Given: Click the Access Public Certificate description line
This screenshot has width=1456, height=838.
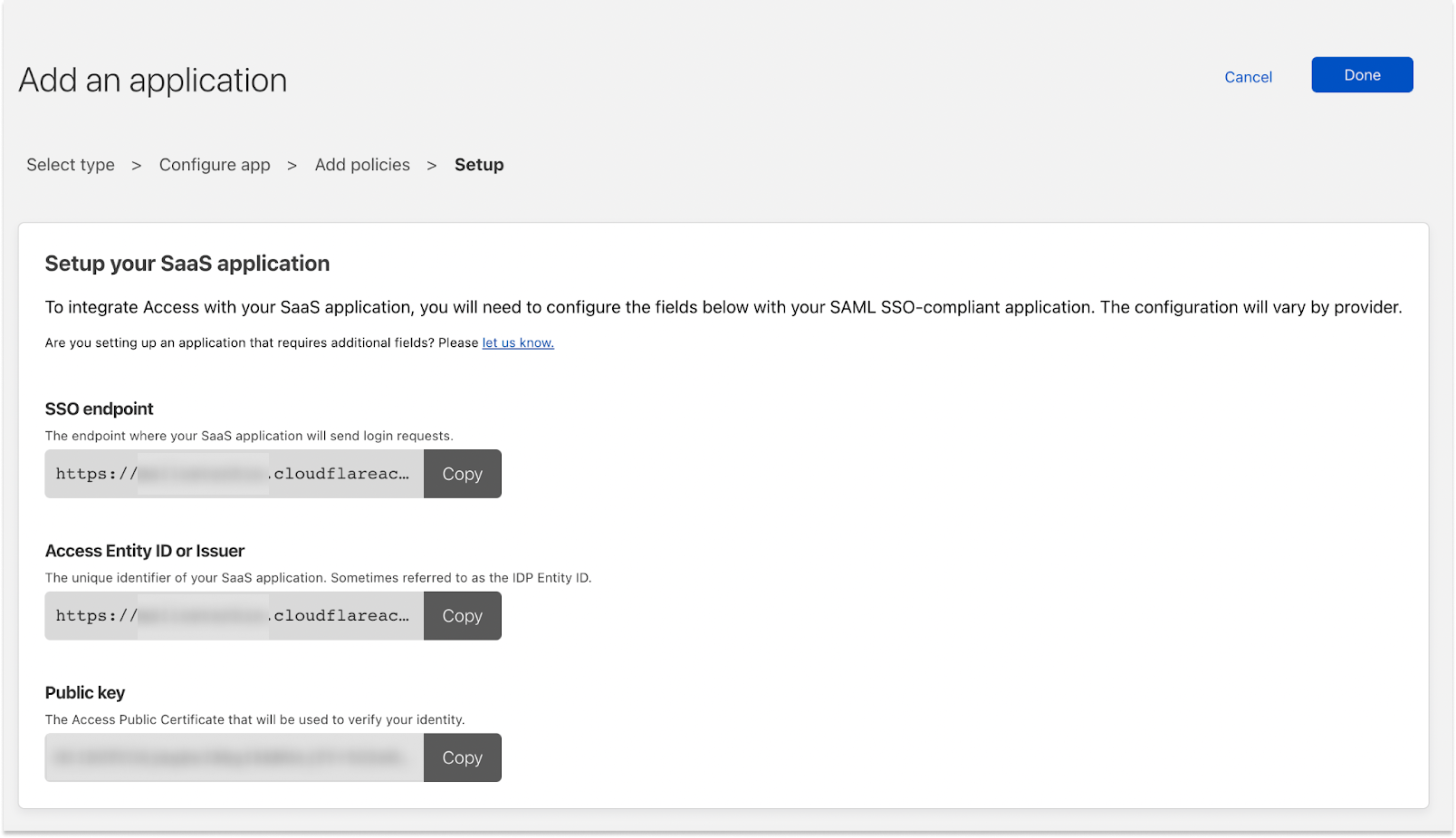Looking at the screenshot, I should coord(254,719).
